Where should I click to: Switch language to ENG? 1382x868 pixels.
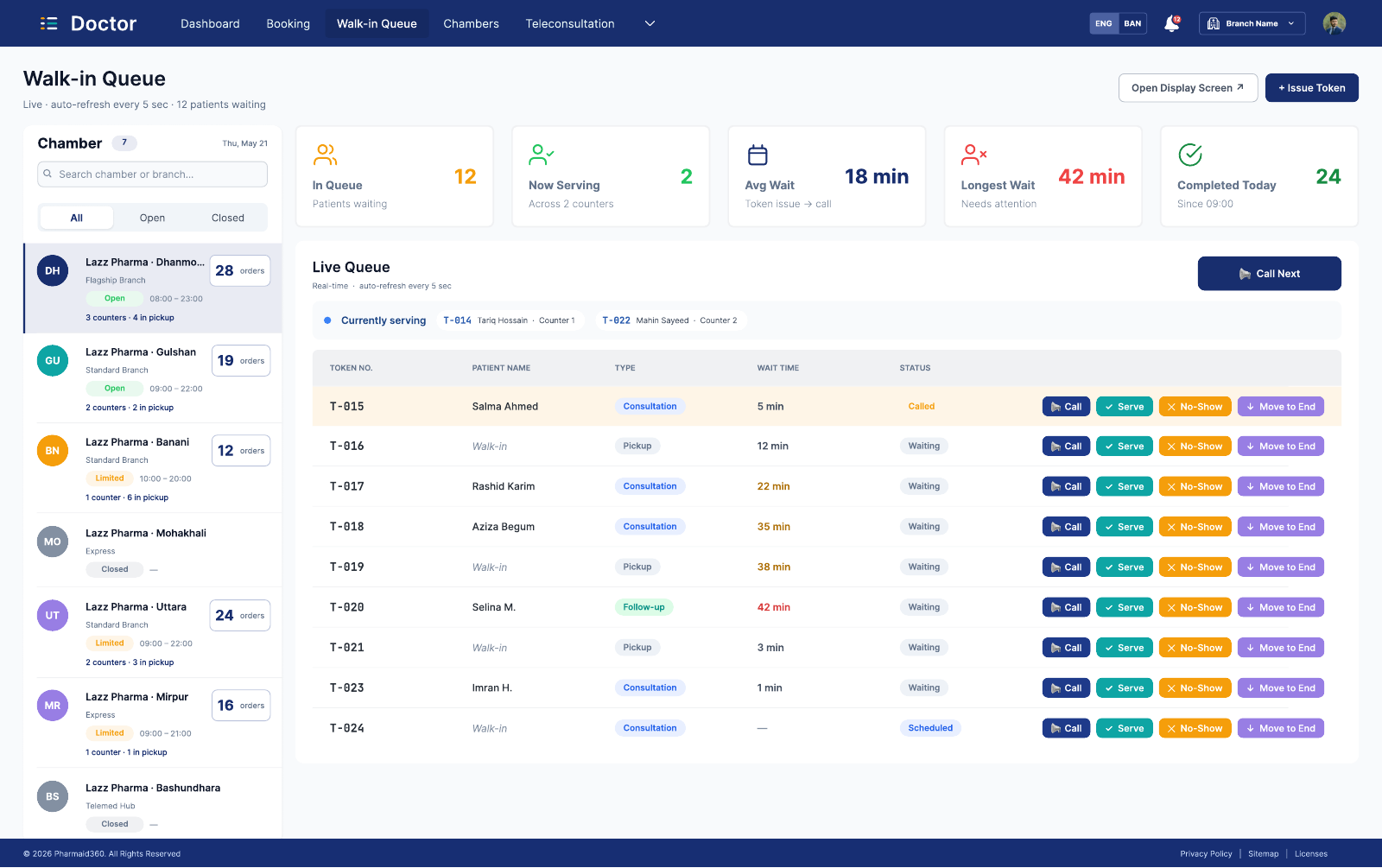[1103, 23]
